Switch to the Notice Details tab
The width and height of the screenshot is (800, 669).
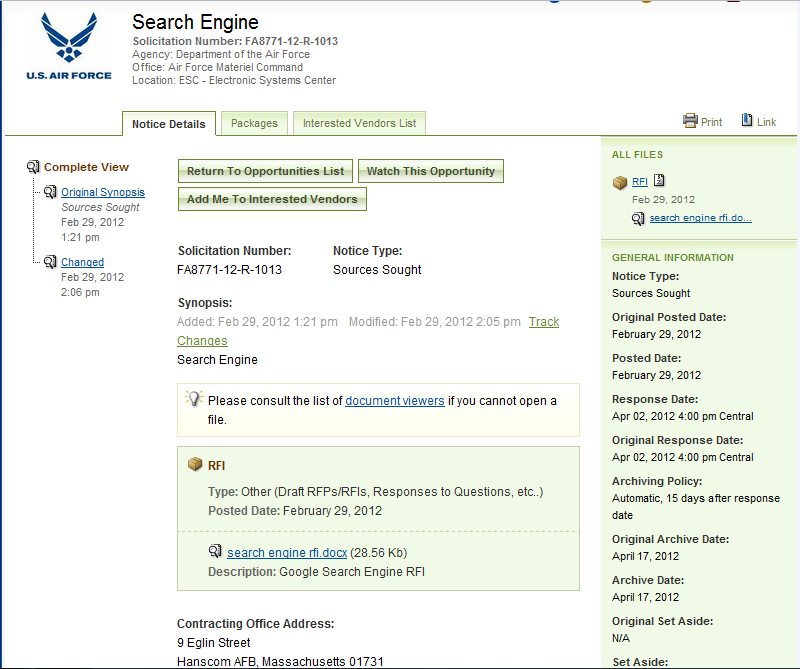(168, 124)
